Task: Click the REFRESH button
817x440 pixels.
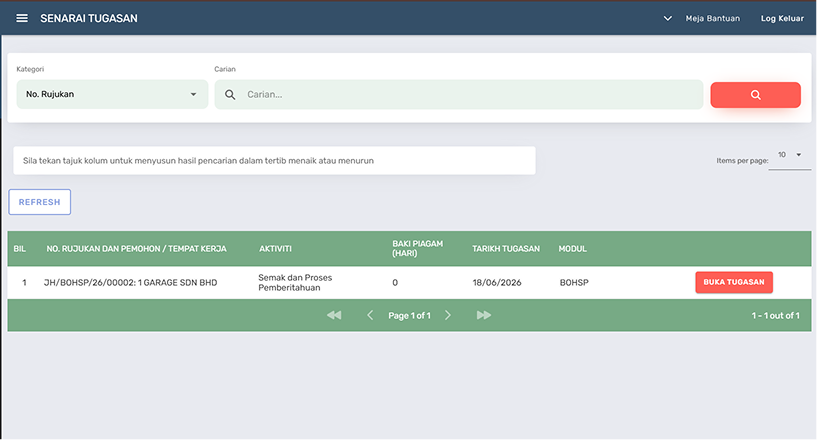Action: [40, 202]
